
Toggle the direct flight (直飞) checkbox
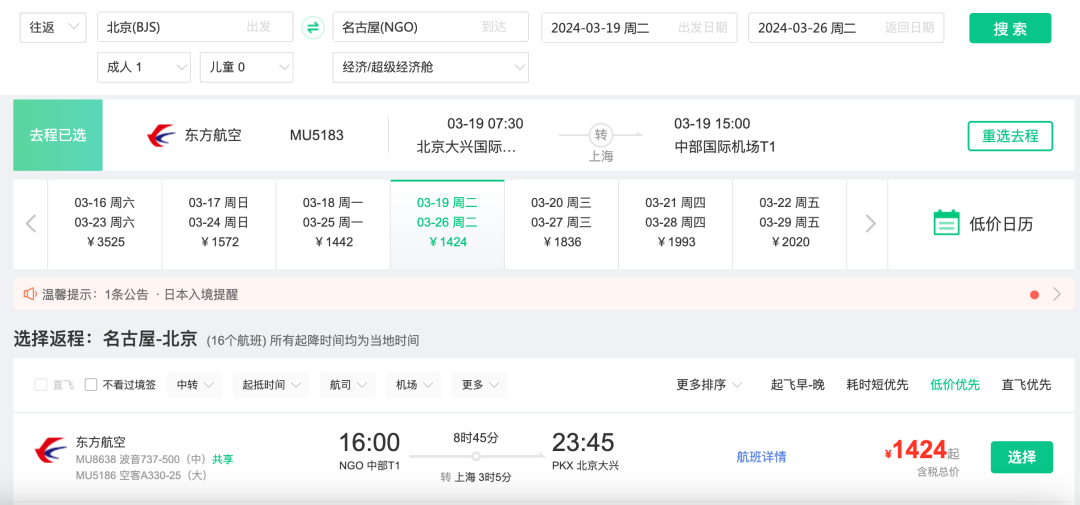41,385
